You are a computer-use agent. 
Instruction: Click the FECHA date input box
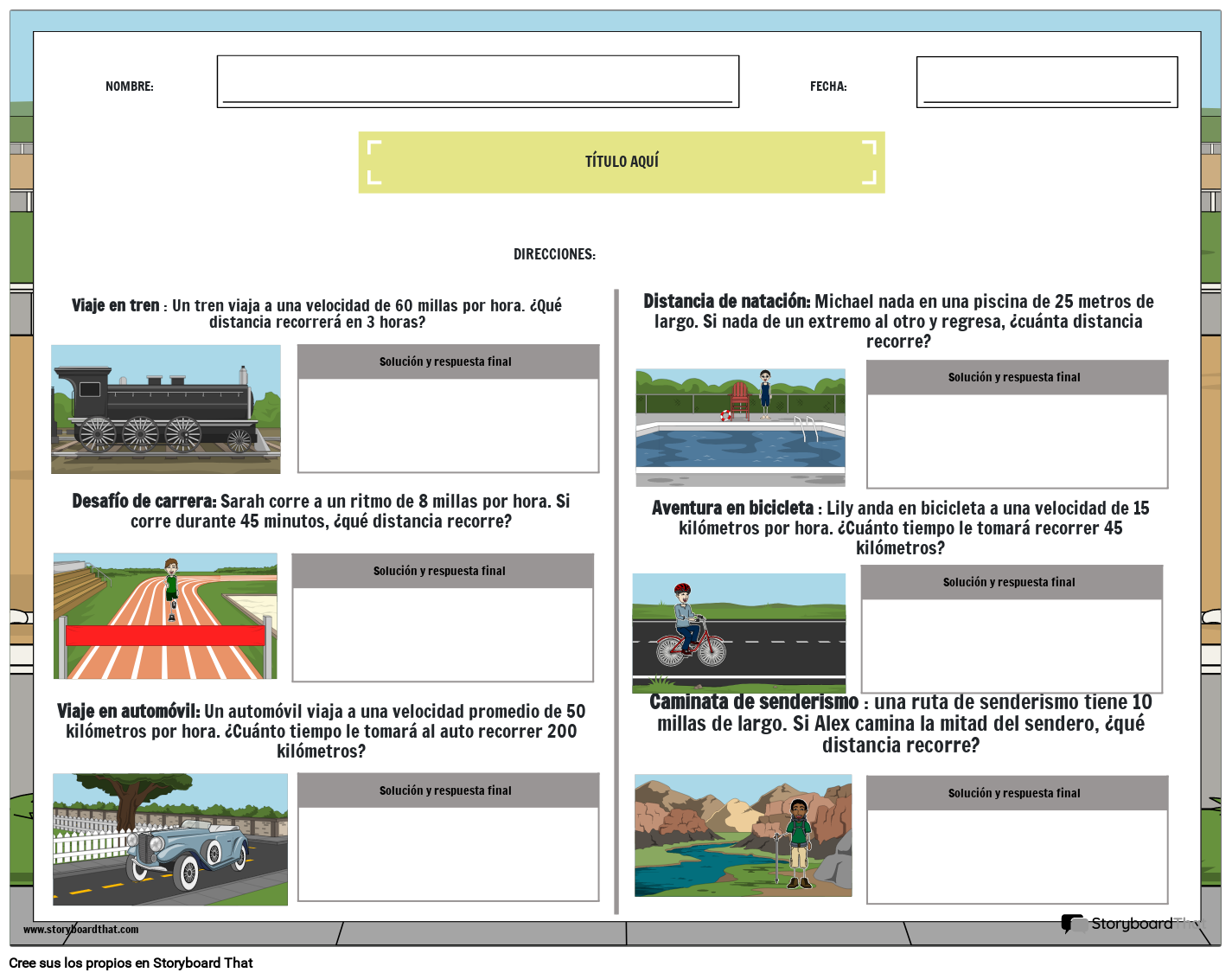coord(1046,82)
